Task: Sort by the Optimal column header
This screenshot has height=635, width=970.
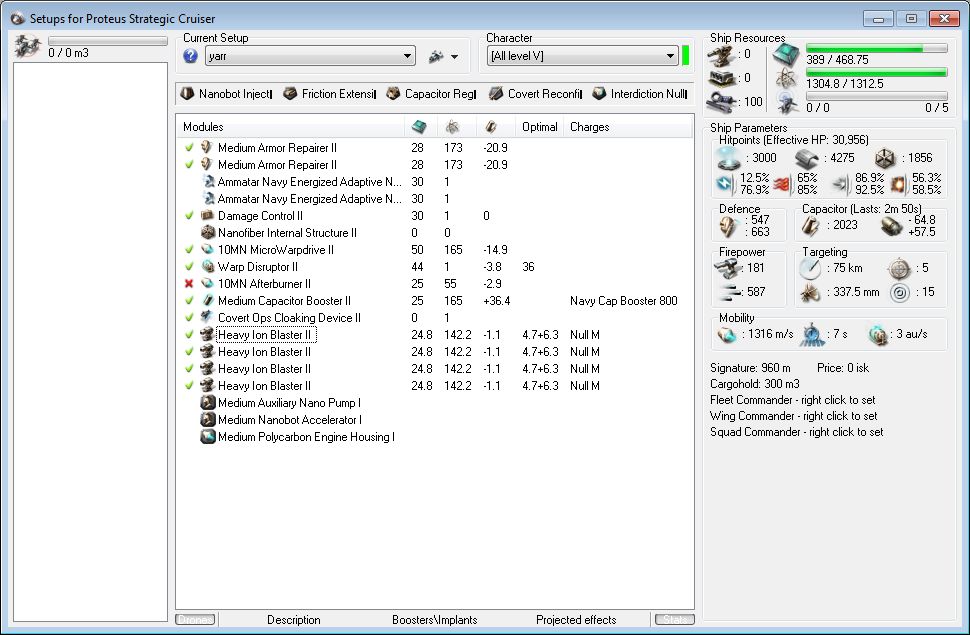Action: [539, 127]
